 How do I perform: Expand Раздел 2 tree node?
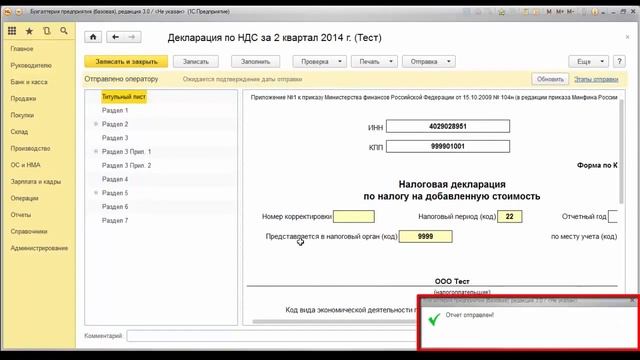click(96, 124)
